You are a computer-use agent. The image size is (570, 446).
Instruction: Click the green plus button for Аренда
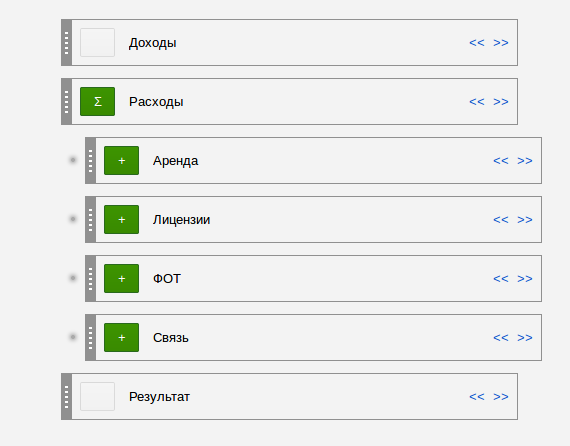click(x=121, y=160)
